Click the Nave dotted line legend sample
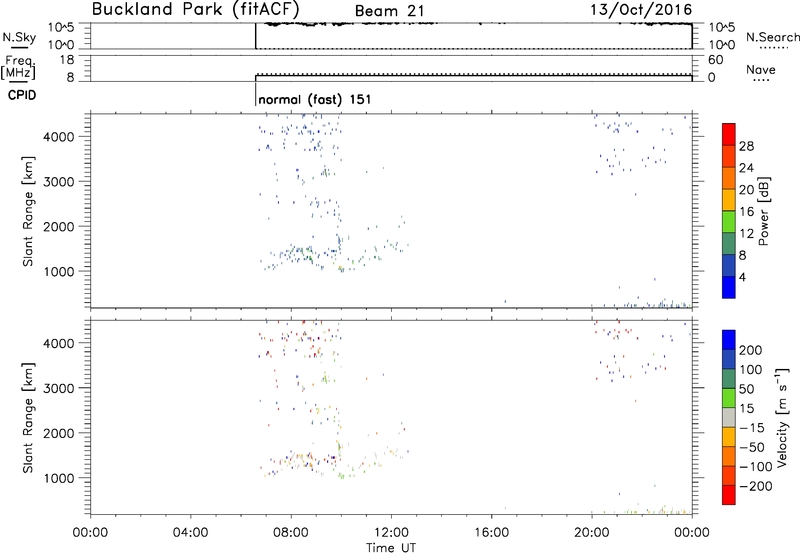800x554 pixels. pyautogui.click(x=761, y=80)
